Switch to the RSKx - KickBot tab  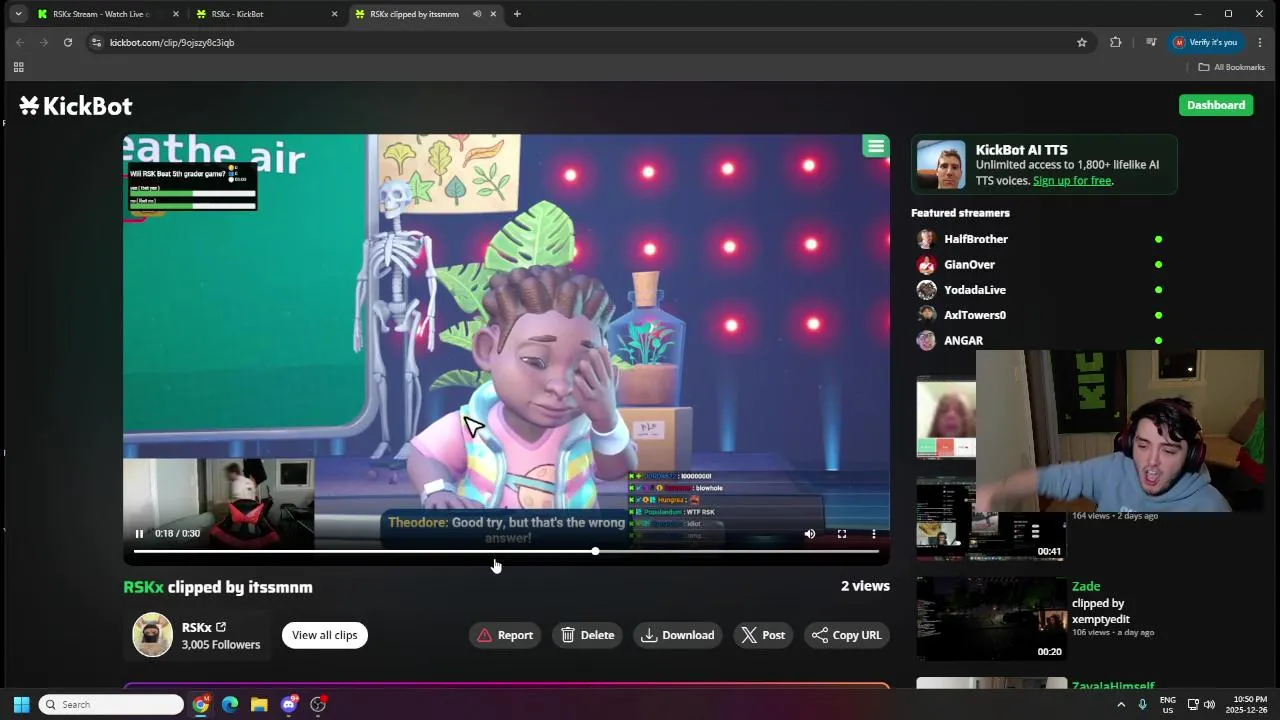(265, 14)
